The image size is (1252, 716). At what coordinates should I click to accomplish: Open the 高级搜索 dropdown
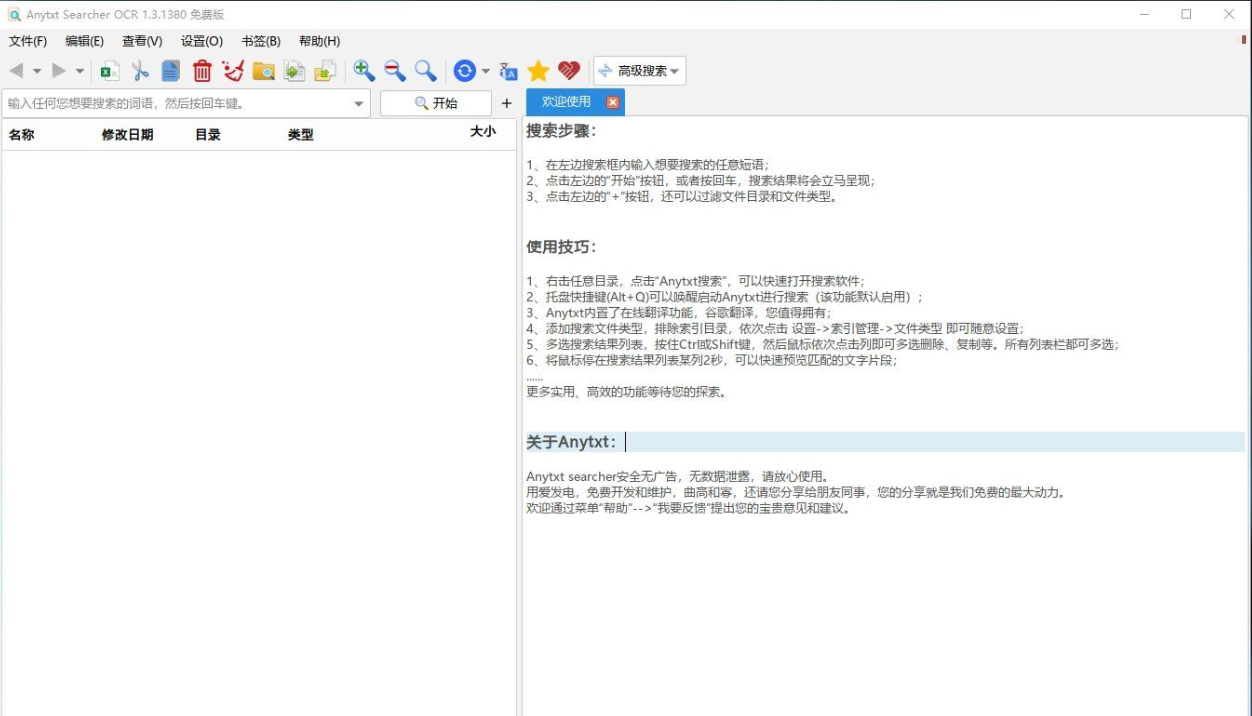(640, 71)
